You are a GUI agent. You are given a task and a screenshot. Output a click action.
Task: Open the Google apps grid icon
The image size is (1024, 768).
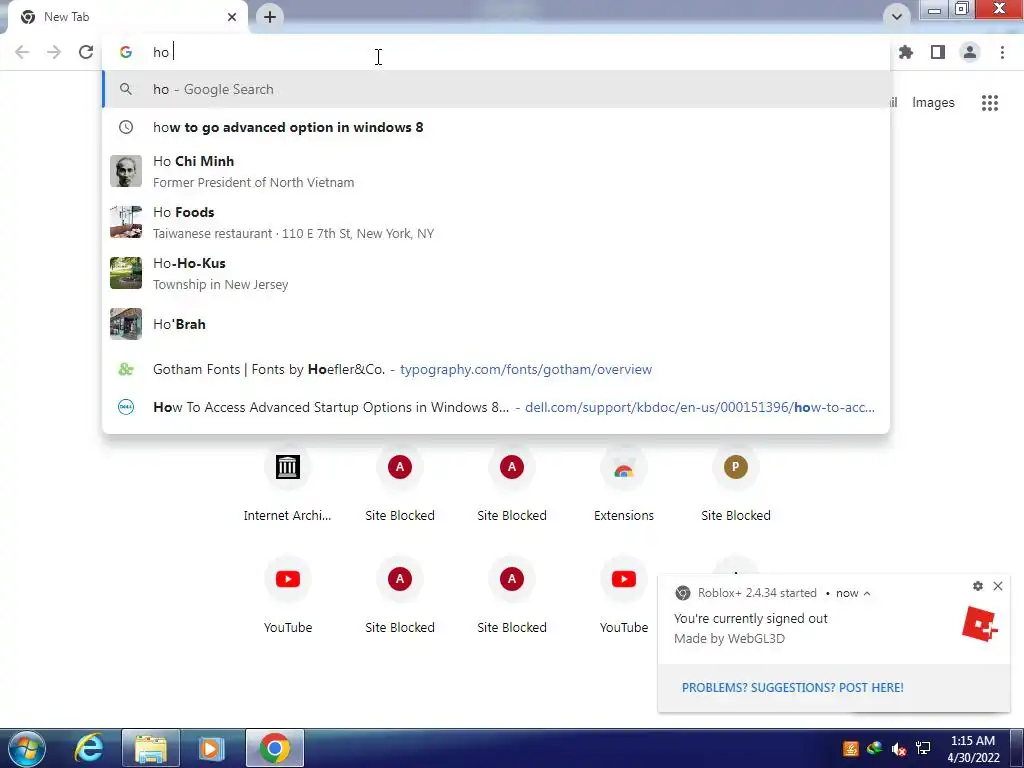[990, 103]
